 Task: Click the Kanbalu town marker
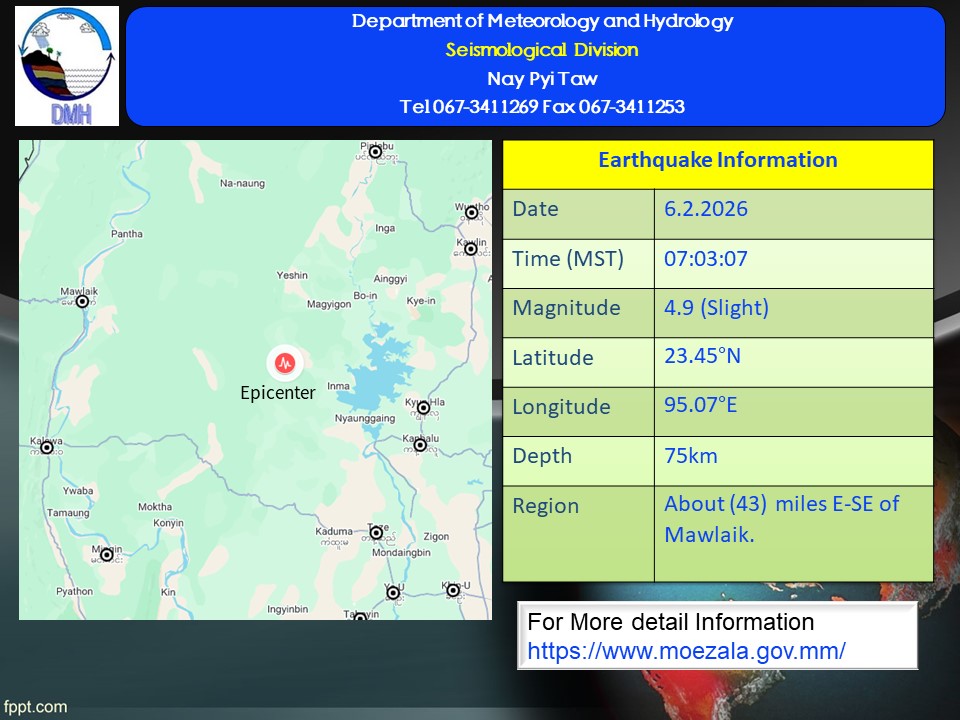click(420, 445)
